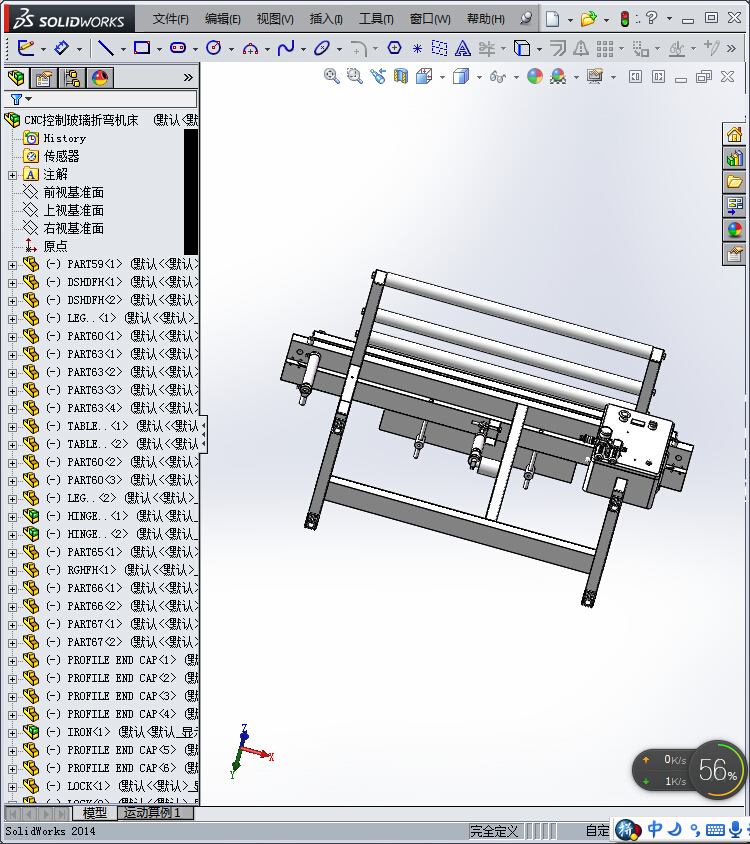The image size is (750, 844).
Task: Open the 视图(V) menu
Action: [275, 19]
